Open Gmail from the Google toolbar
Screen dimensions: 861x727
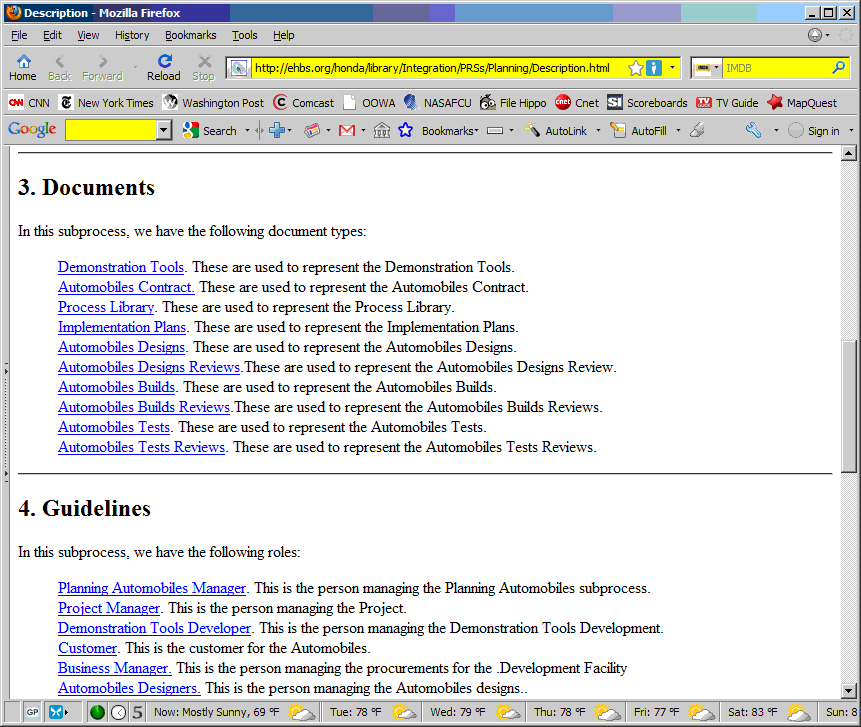click(347, 131)
